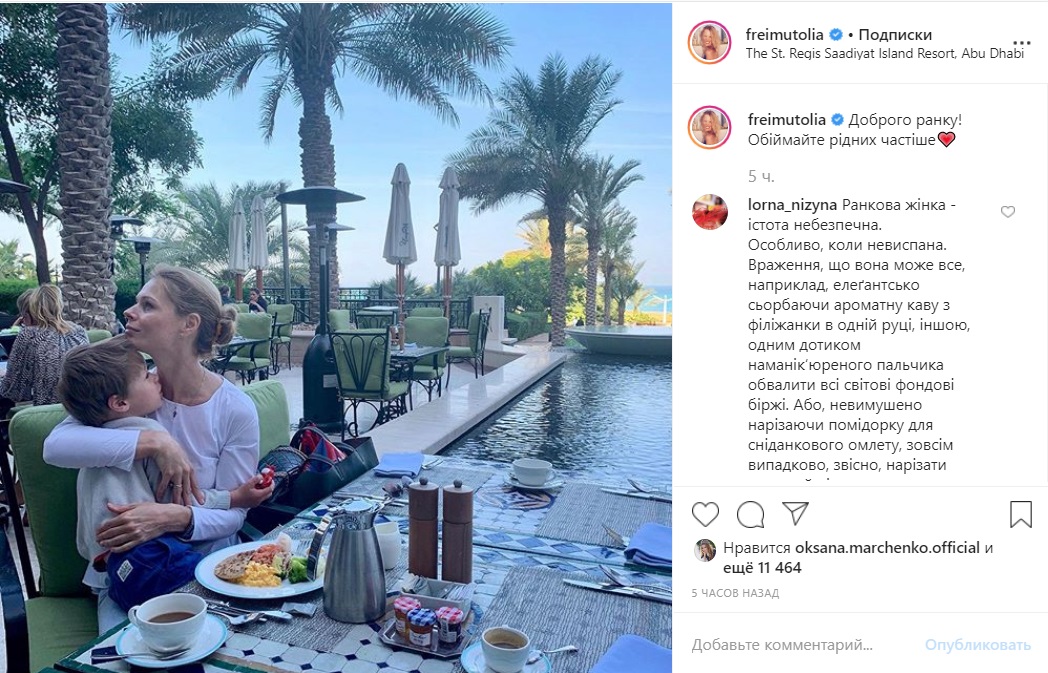This screenshot has width=1048, height=673.
Task: Like the post with the heart icon
Action: (705, 515)
